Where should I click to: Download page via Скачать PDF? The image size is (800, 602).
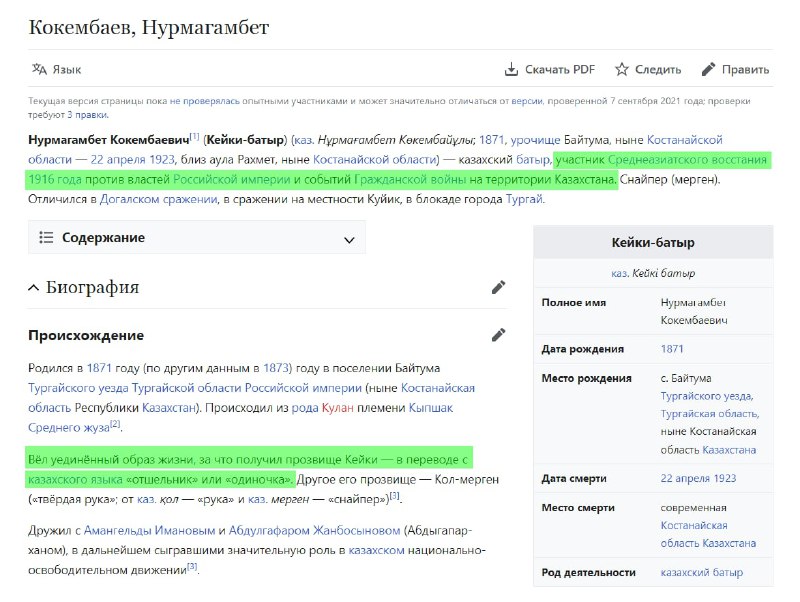tap(549, 69)
